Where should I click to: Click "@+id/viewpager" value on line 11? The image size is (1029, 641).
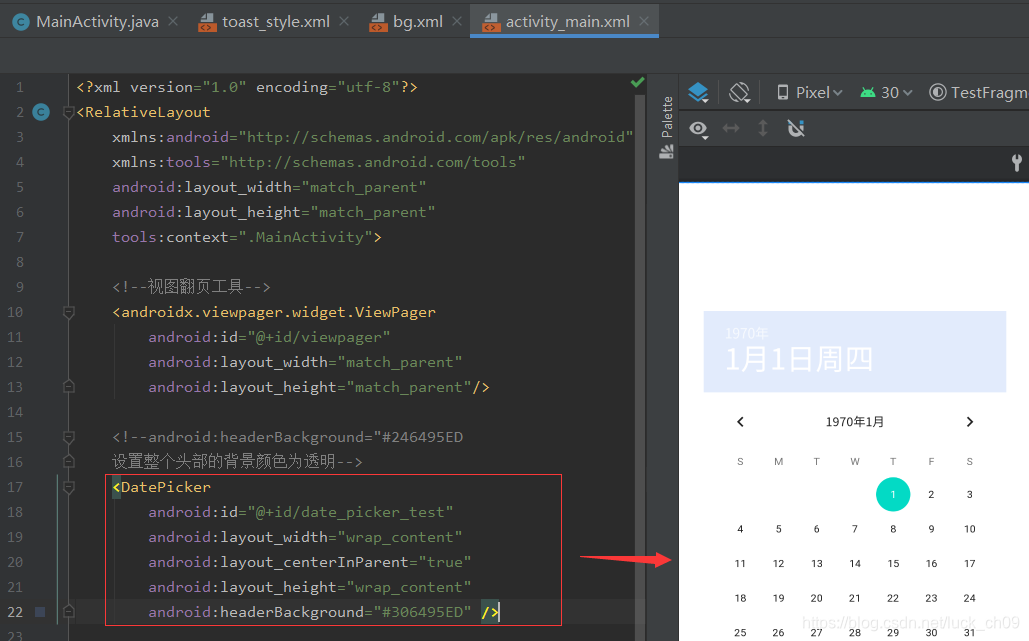pos(319,337)
